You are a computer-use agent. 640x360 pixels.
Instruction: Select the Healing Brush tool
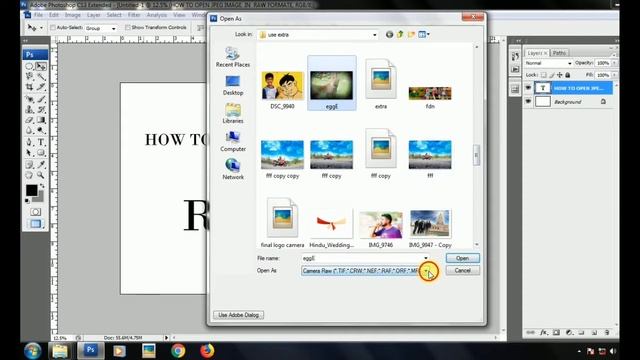click(29, 99)
